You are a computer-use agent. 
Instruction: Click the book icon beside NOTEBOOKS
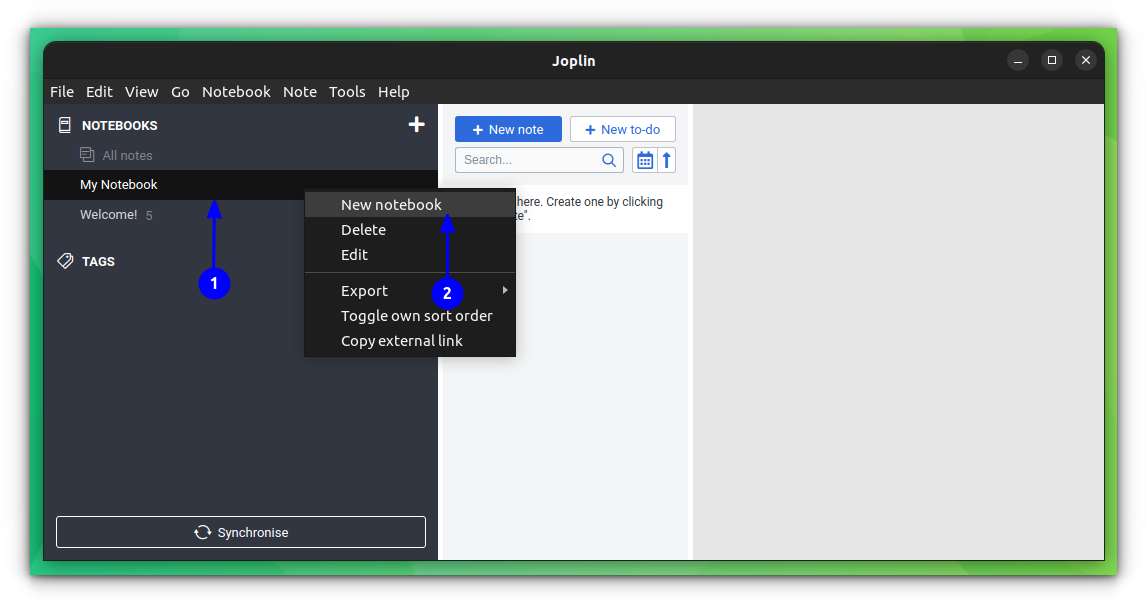coord(64,124)
